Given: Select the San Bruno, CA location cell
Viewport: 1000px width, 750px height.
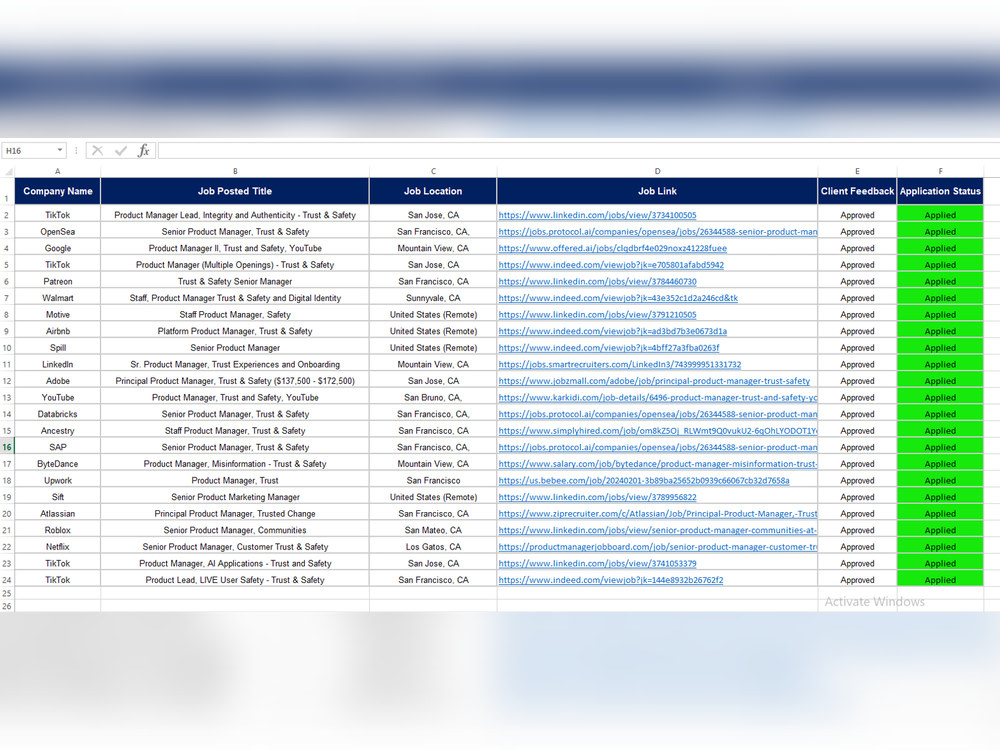Looking at the screenshot, I should [x=433, y=398].
